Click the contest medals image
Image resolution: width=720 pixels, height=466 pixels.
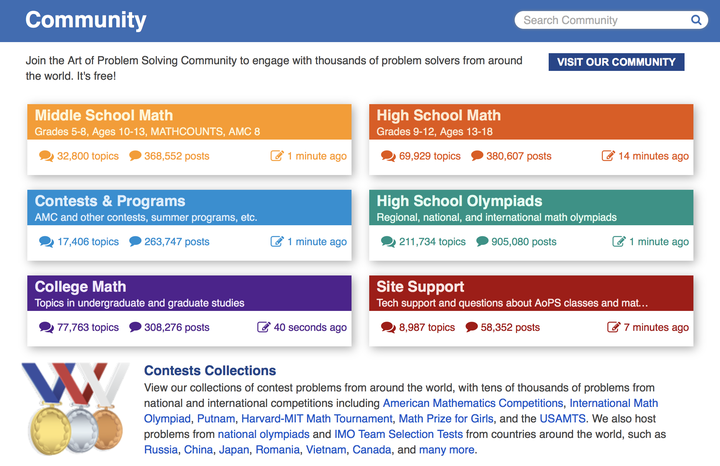73,407
